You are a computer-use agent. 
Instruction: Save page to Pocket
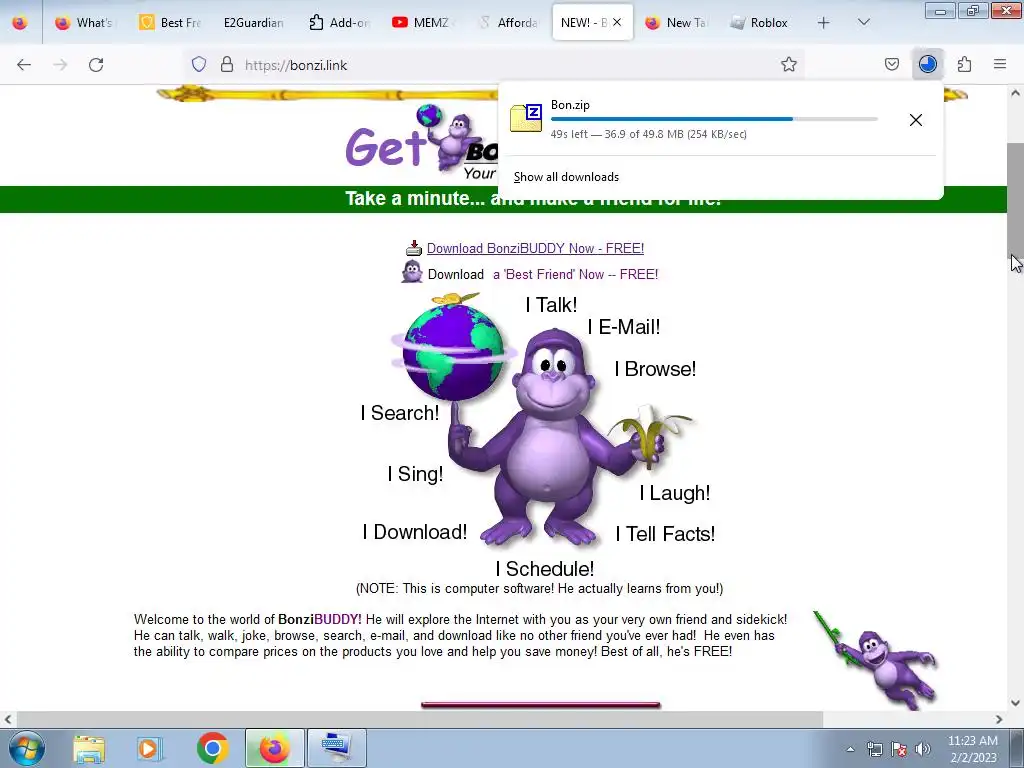click(892, 65)
